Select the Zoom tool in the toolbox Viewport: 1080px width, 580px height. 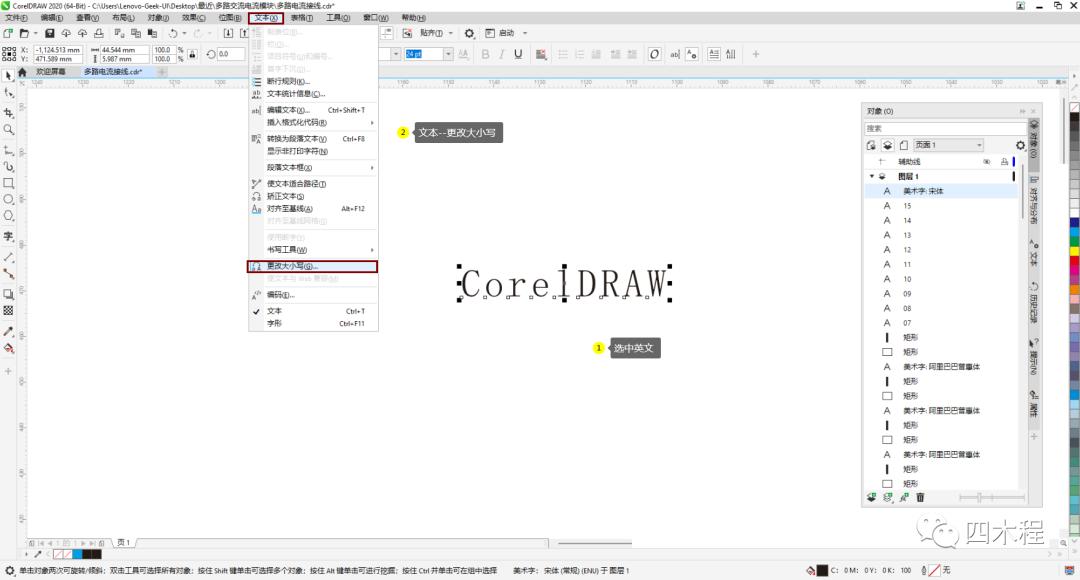8,130
